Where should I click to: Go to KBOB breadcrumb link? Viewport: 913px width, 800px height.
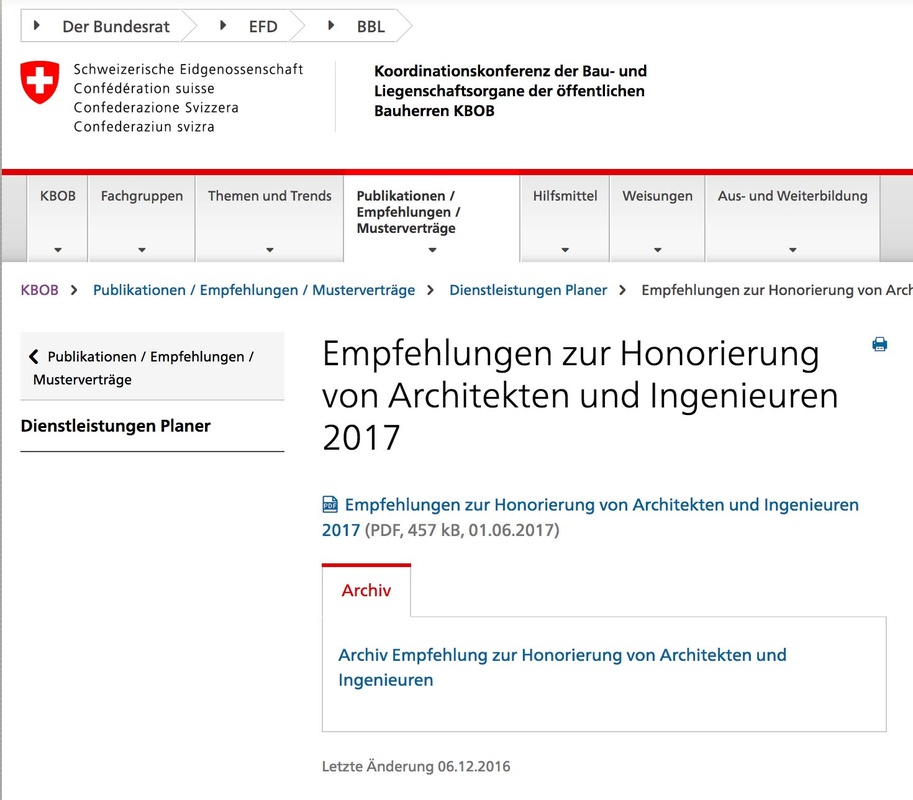pos(40,290)
